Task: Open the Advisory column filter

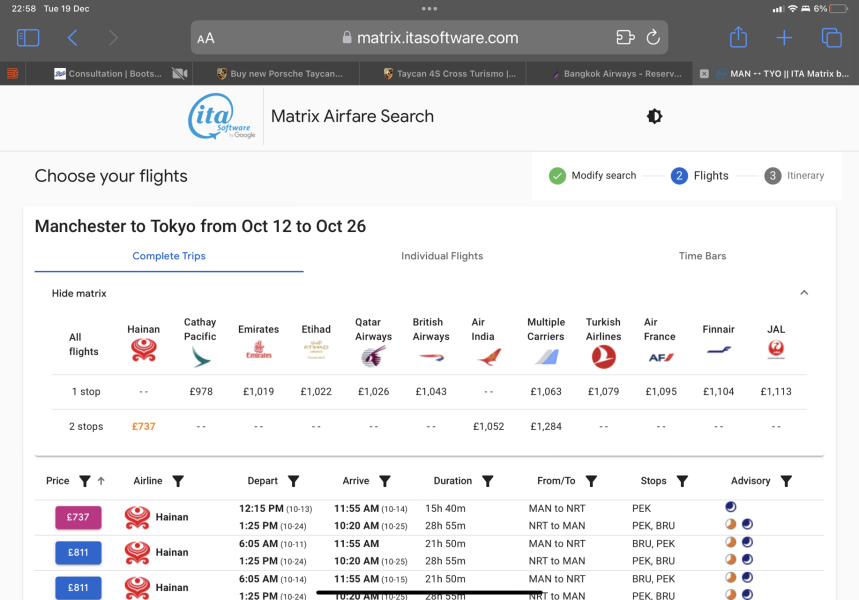Action: coord(786,481)
